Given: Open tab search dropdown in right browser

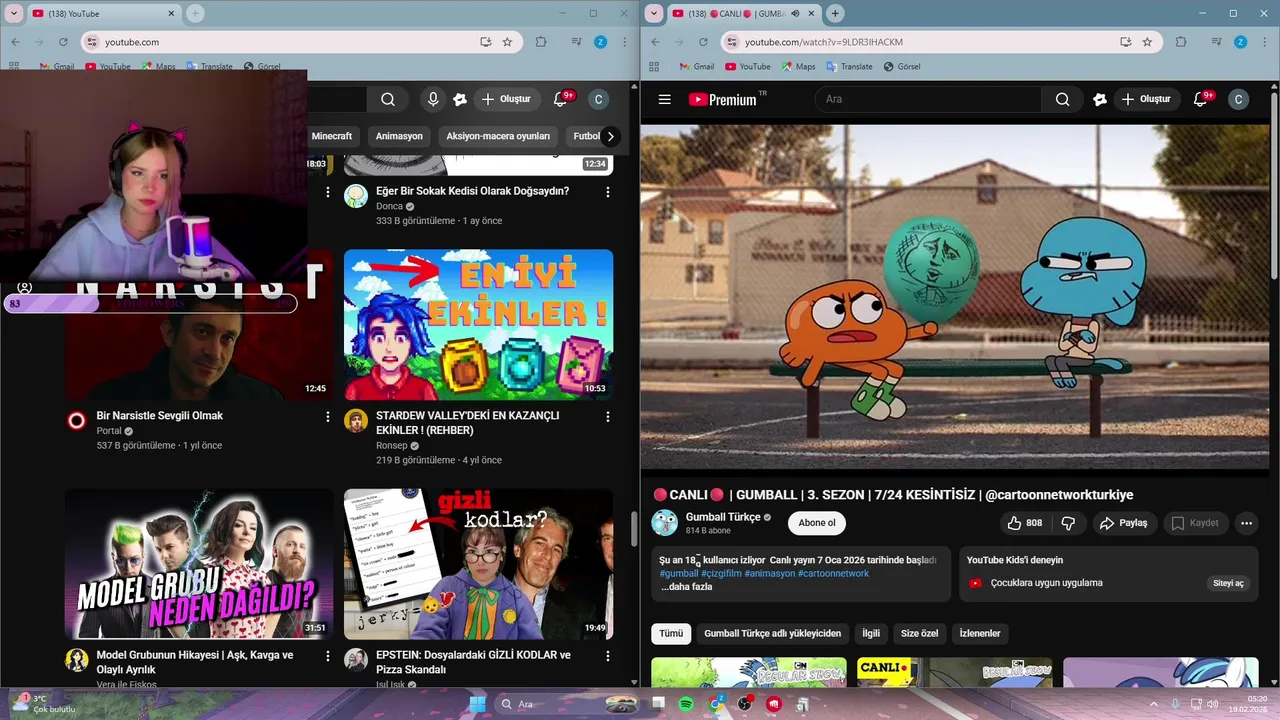Looking at the screenshot, I should pos(654,13).
